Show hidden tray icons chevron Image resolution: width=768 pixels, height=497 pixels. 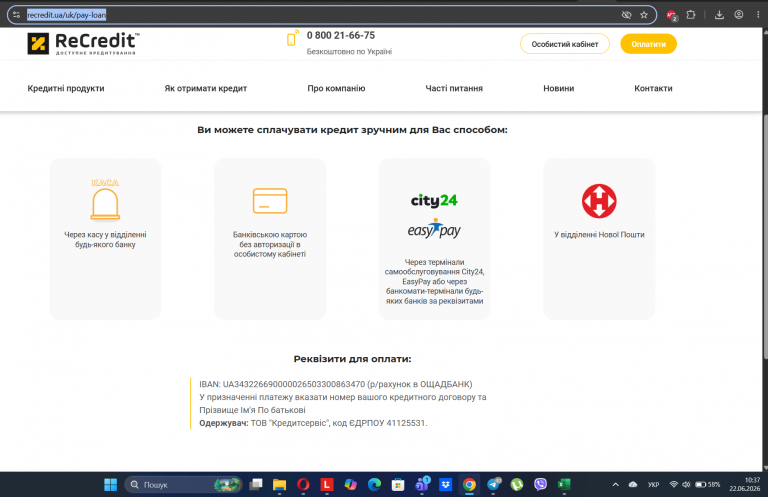pyautogui.click(x=616, y=484)
